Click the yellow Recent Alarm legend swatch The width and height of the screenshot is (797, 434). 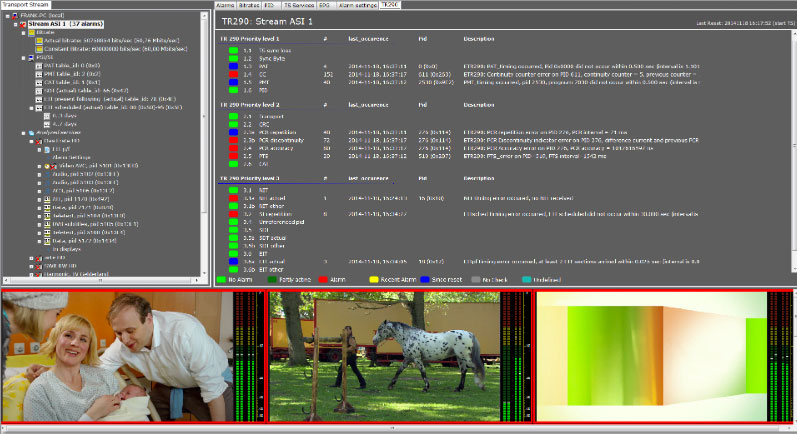[374, 281]
